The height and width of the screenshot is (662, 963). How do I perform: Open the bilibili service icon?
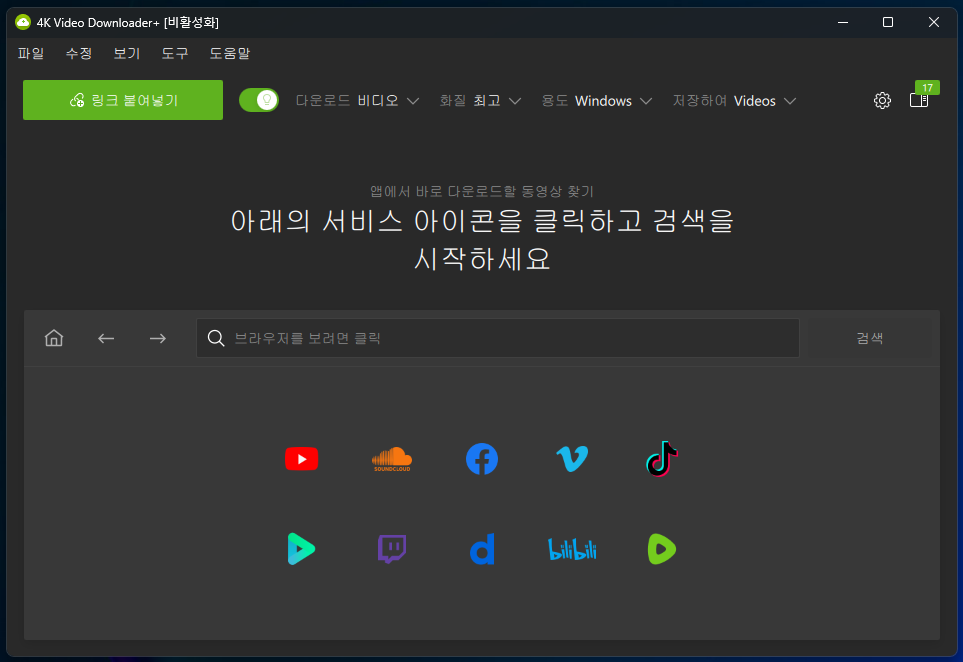click(572, 549)
